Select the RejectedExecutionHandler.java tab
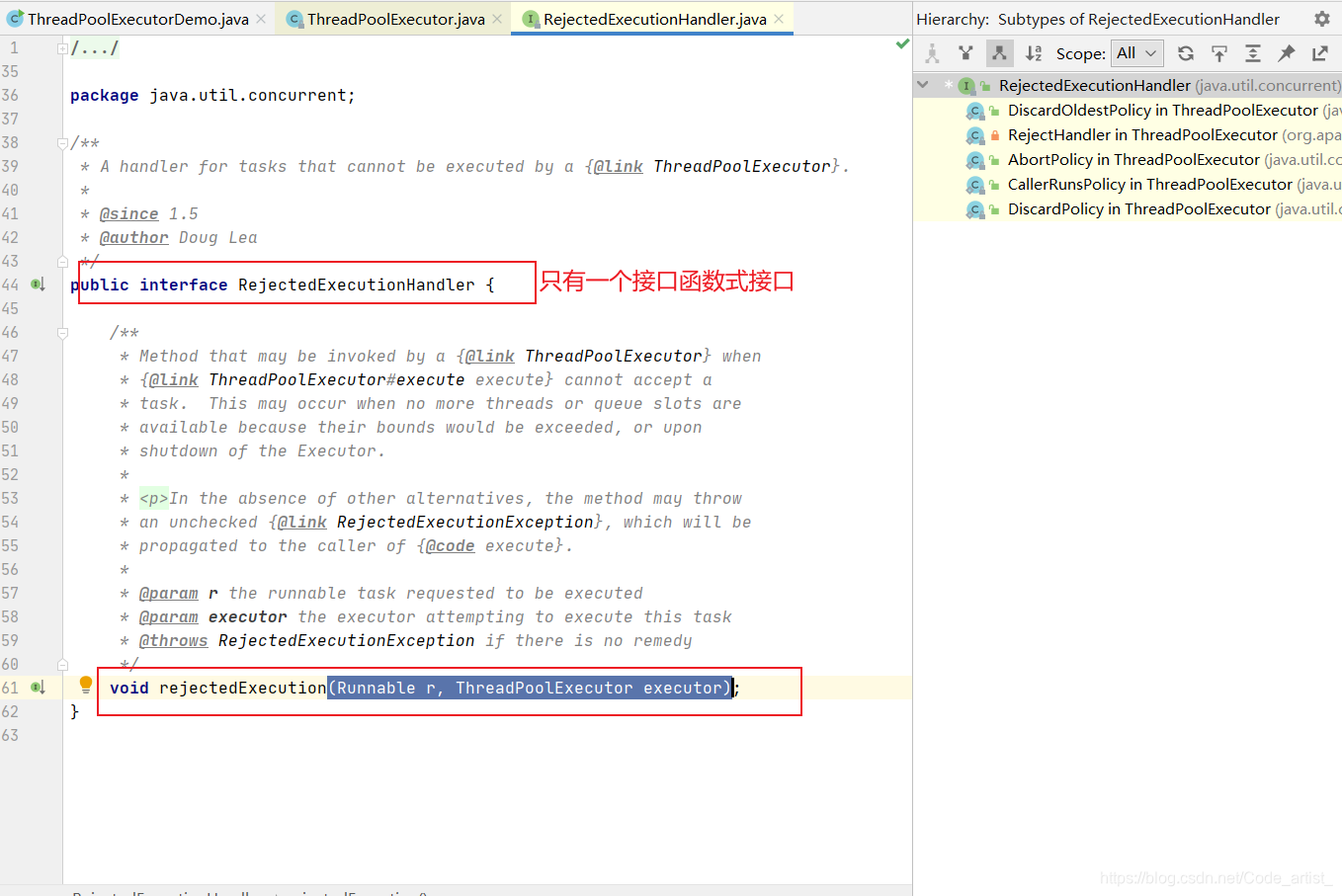Screen dimensions: 1342x896 tap(654, 19)
